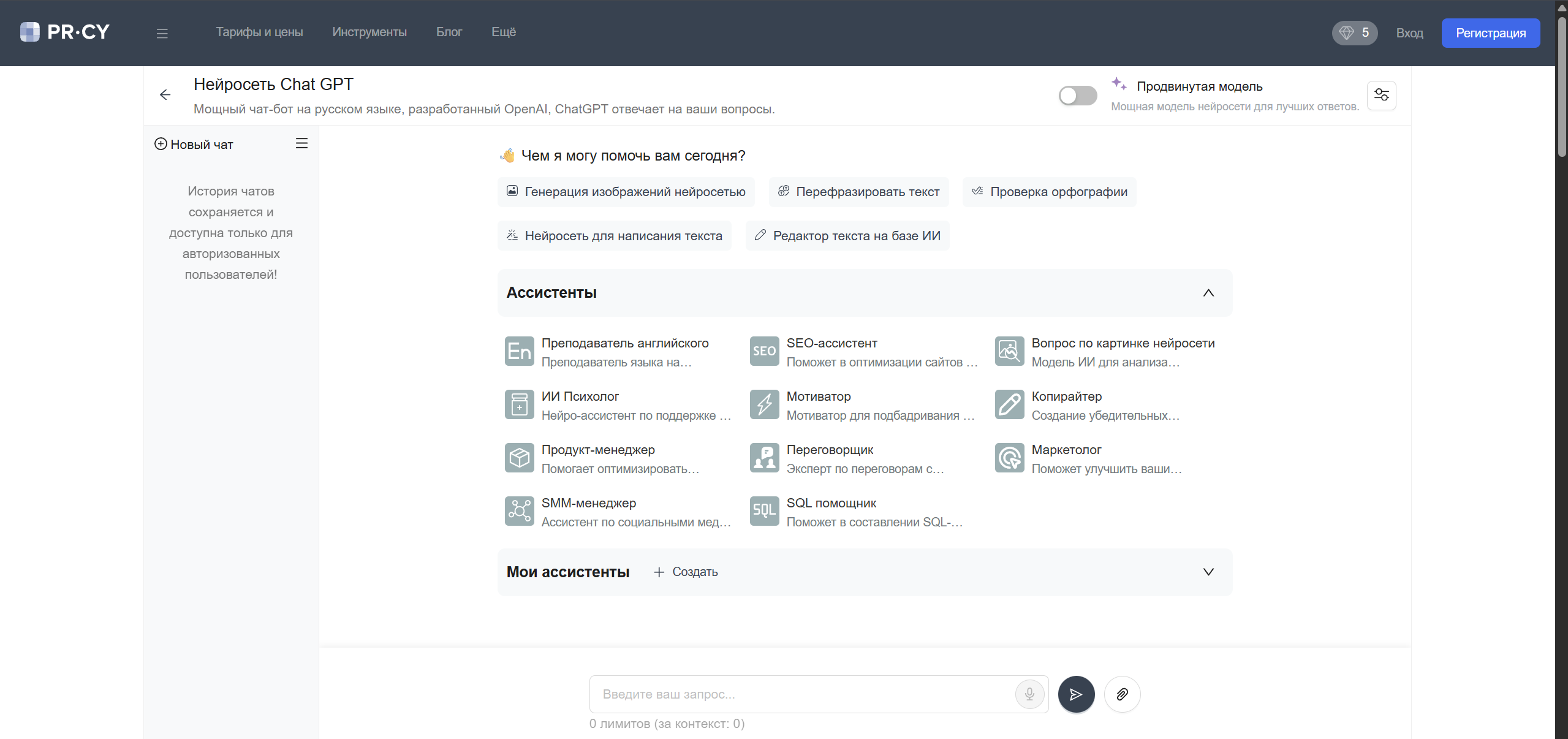Click the Преподаватель английского En icon

pos(519,351)
